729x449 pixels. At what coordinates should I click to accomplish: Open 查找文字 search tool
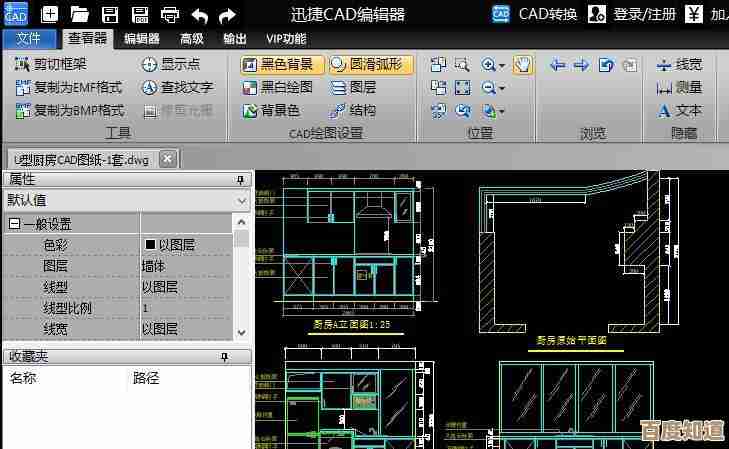tap(177, 87)
